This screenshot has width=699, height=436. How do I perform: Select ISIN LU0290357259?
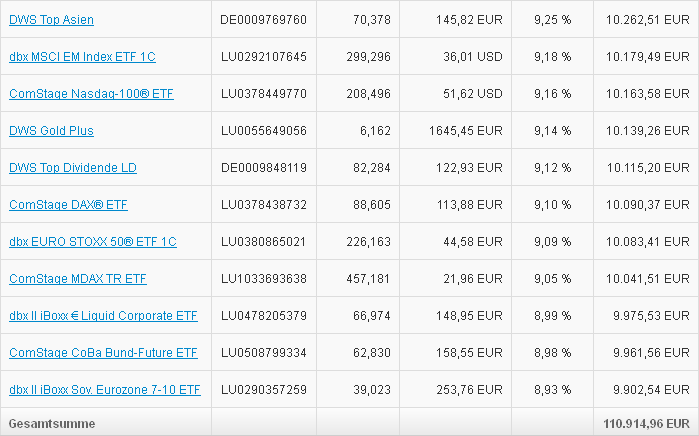[x=263, y=390]
